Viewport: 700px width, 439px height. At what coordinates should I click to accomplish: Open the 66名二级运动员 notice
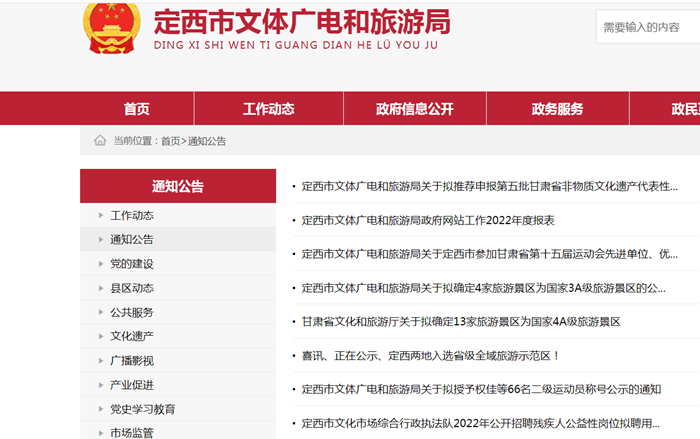(481, 389)
